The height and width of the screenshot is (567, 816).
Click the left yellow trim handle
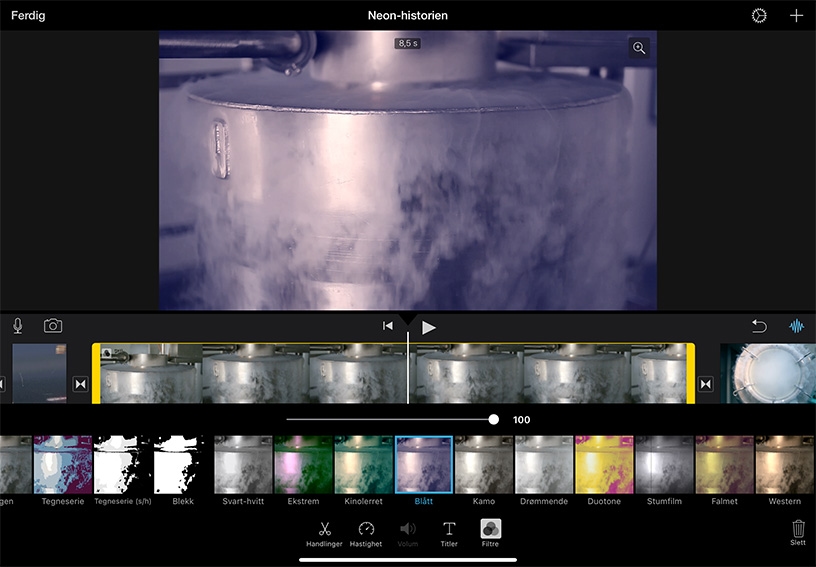(96, 373)
